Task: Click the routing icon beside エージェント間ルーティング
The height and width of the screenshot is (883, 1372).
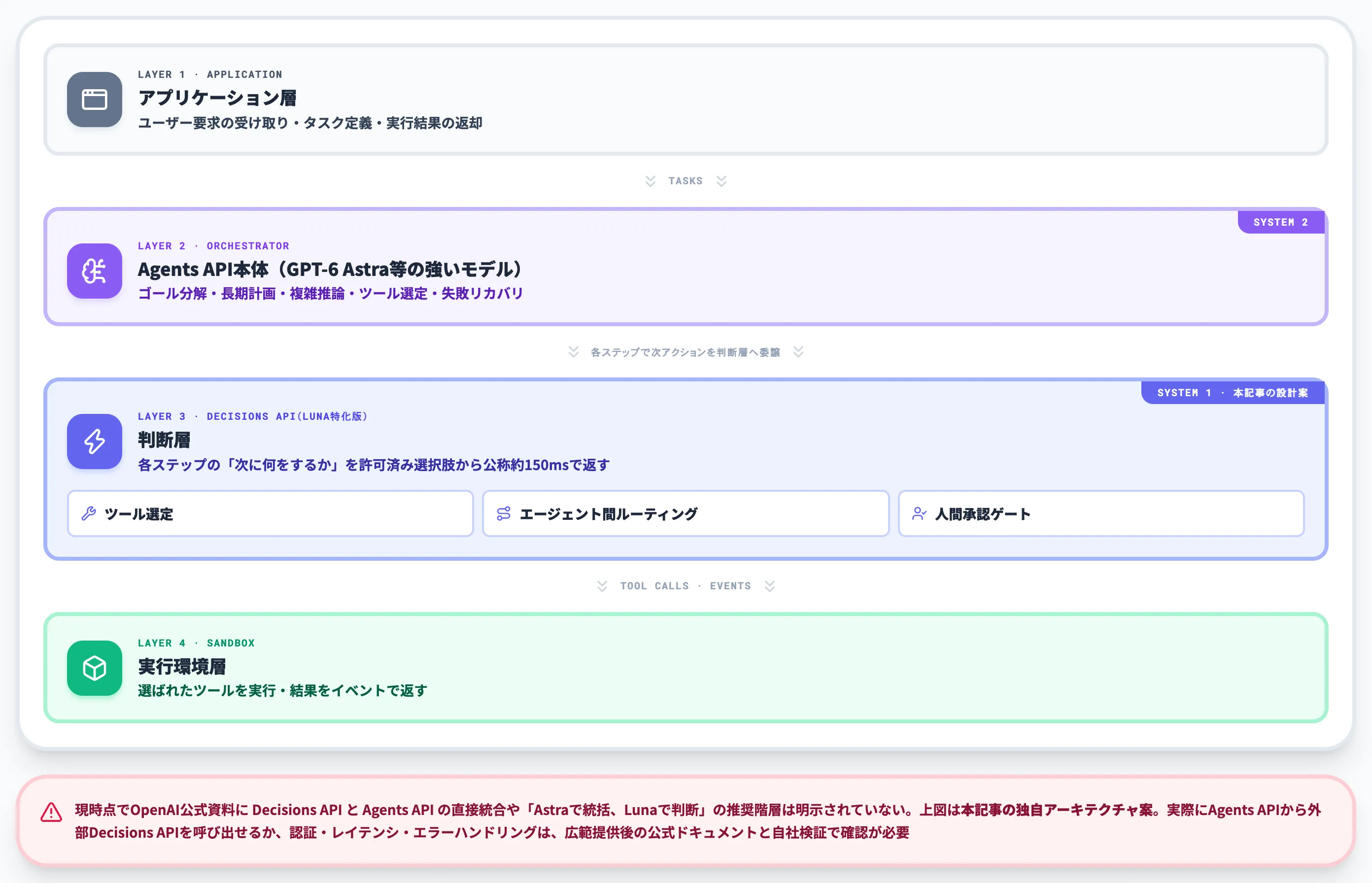Action: coord(503,514)
